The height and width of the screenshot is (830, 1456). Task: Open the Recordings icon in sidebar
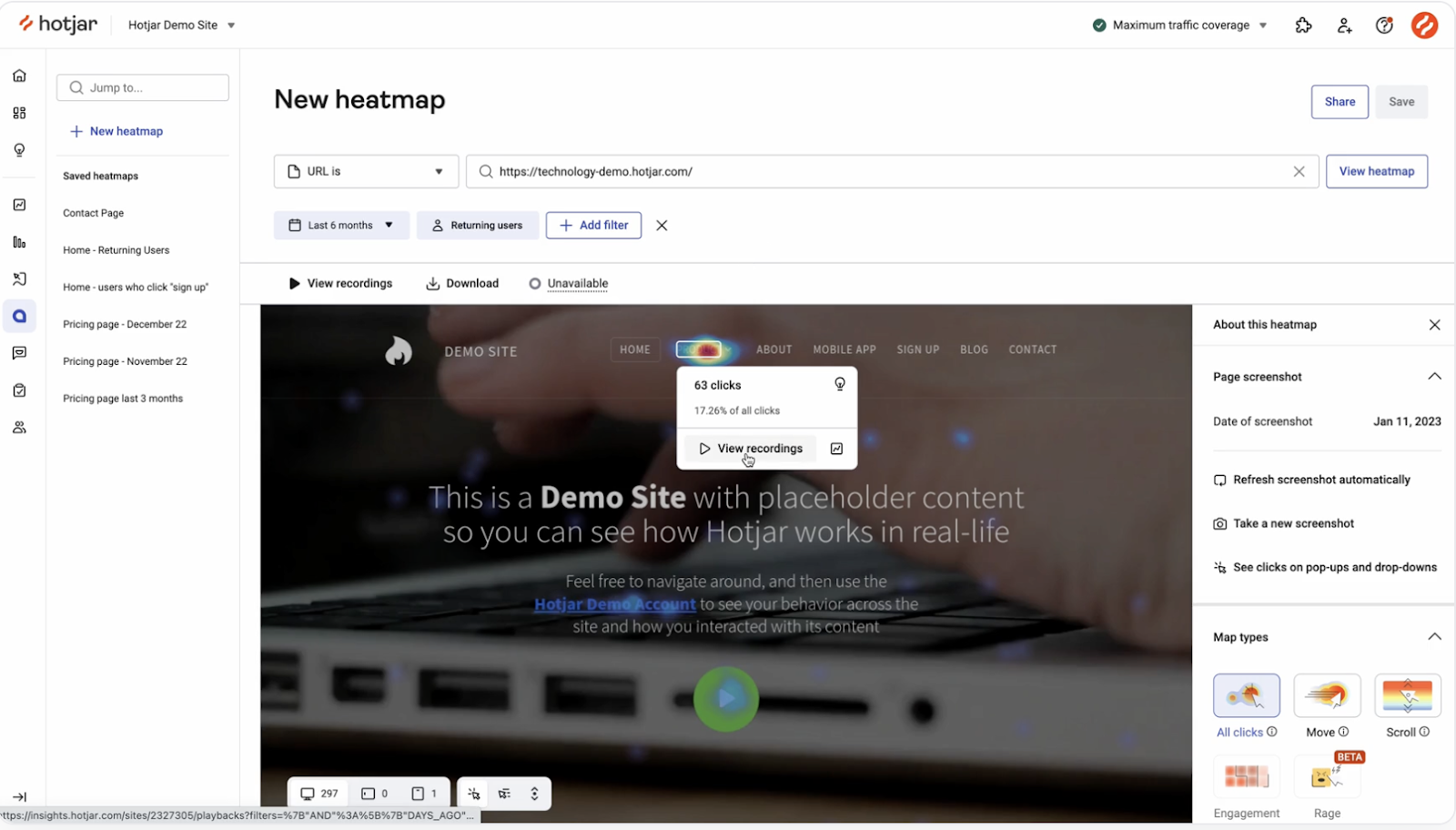(19, 279)
